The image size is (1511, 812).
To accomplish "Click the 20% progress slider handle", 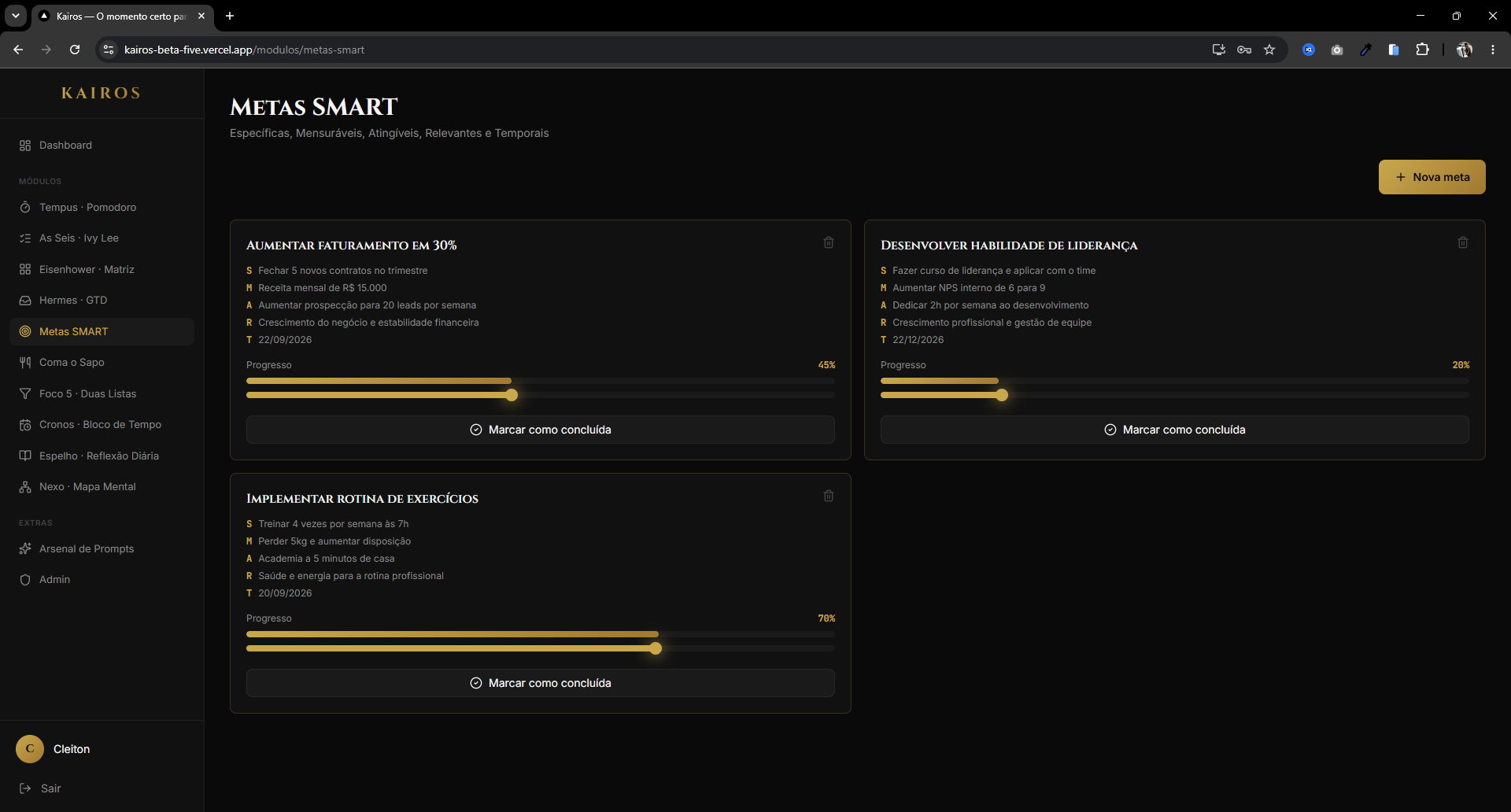I will pos(1001,395).
